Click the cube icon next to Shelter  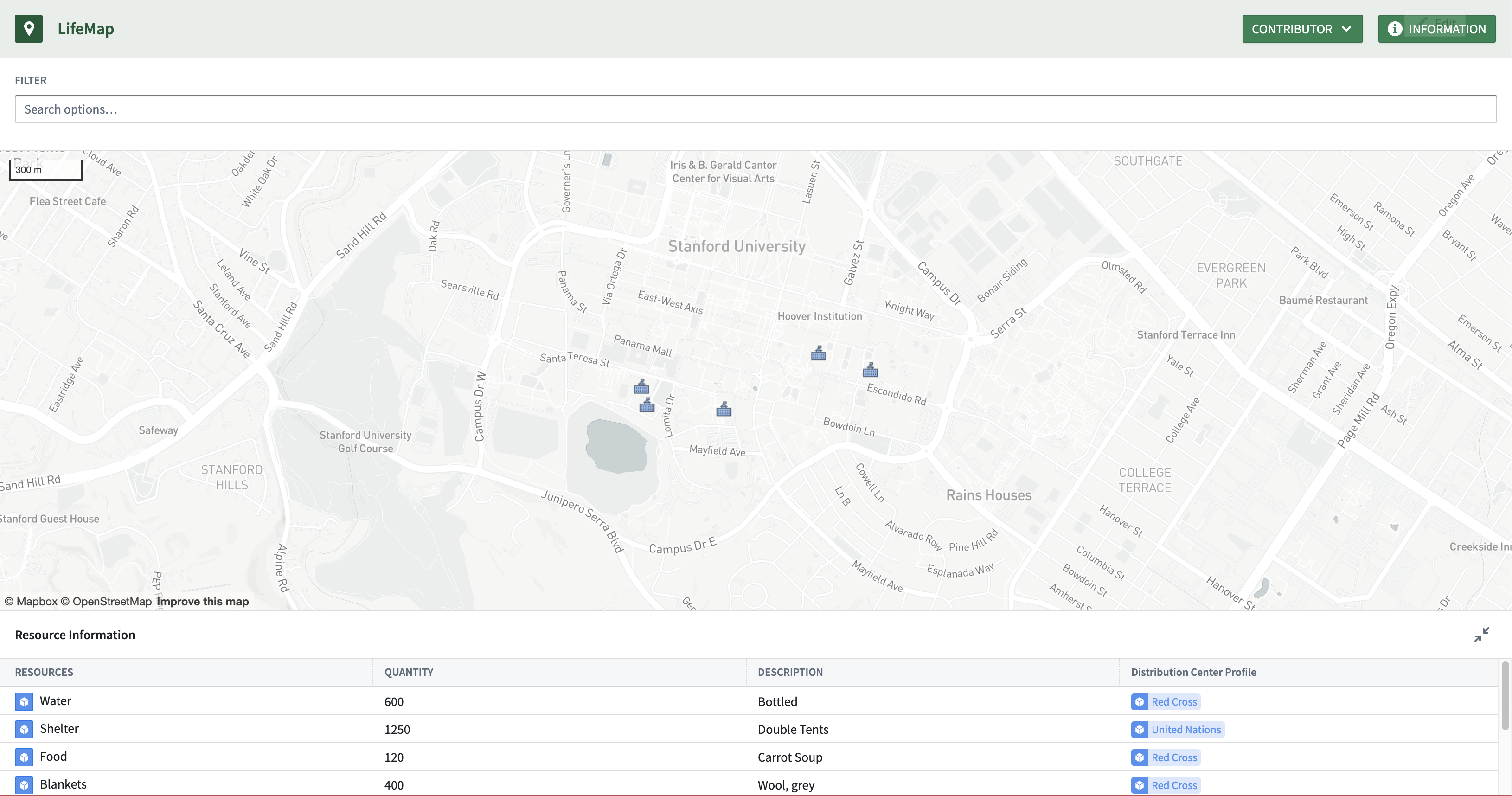pyautogui.click(x=24, y=729)
